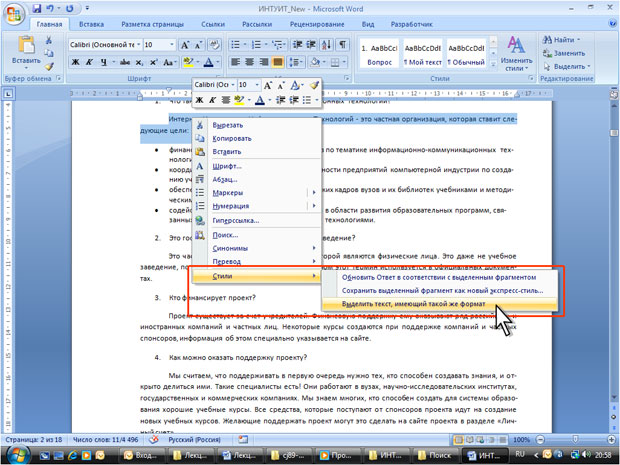Open Абзац... from context menu

point(257,180)
